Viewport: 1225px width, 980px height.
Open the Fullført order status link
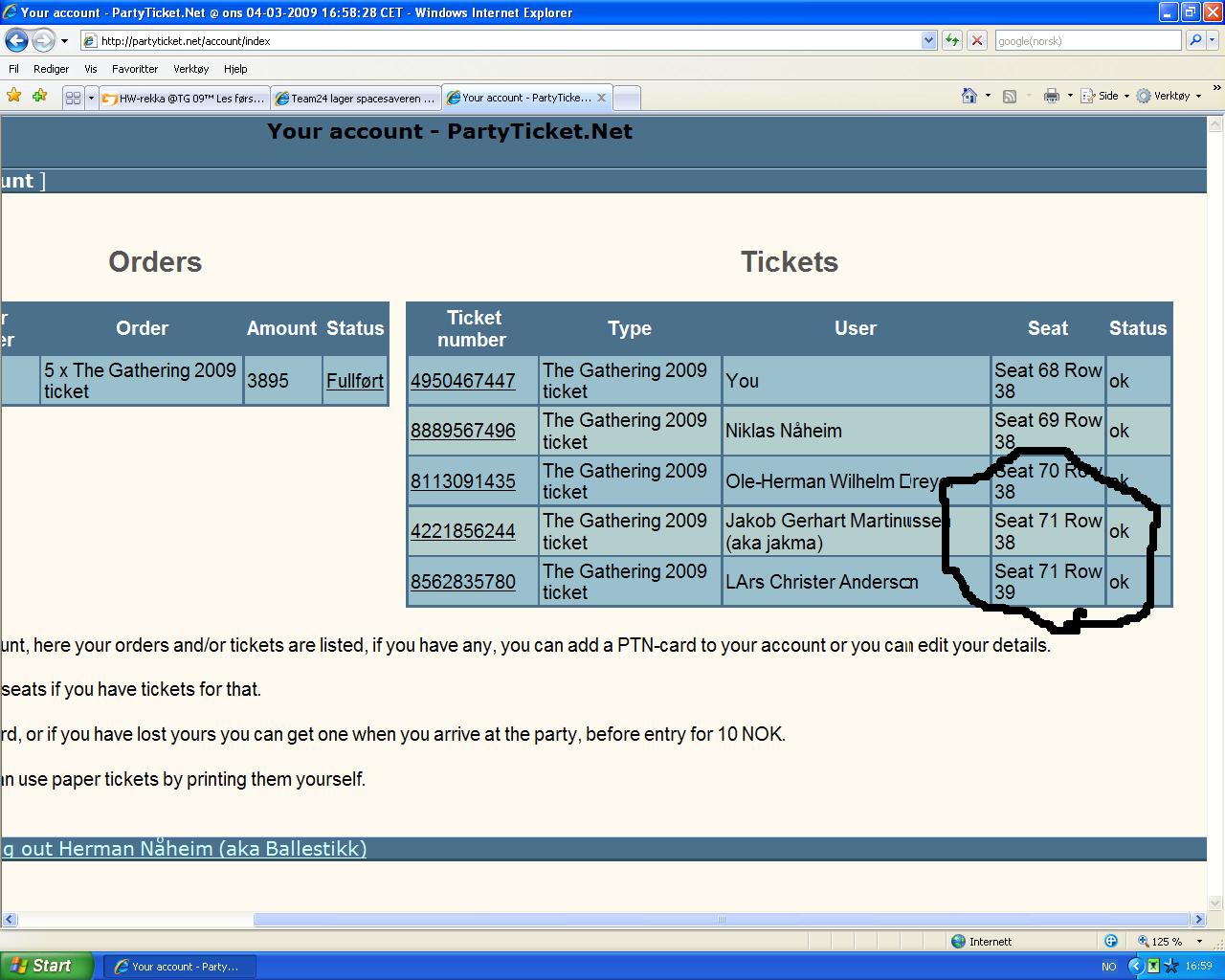pos(355,381)
